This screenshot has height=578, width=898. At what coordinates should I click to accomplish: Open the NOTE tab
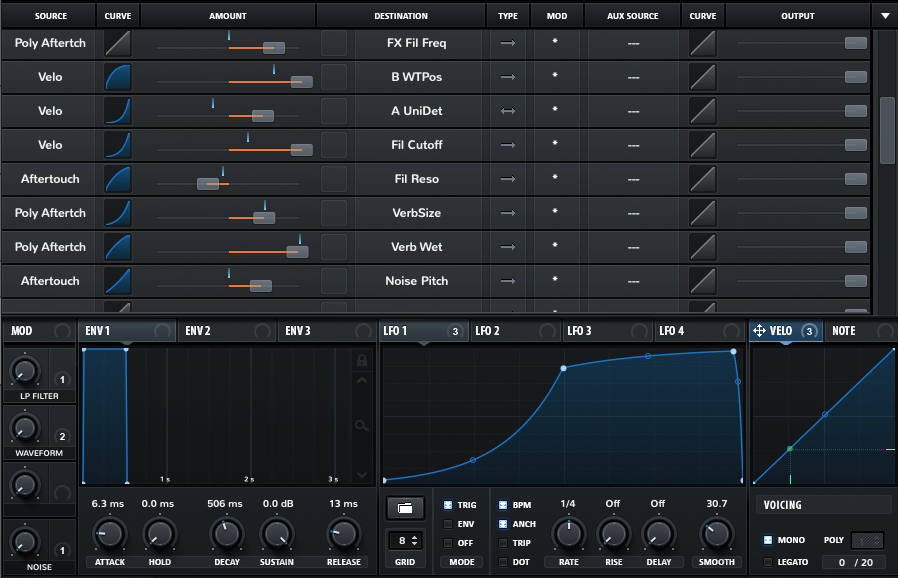pos(860,331)
